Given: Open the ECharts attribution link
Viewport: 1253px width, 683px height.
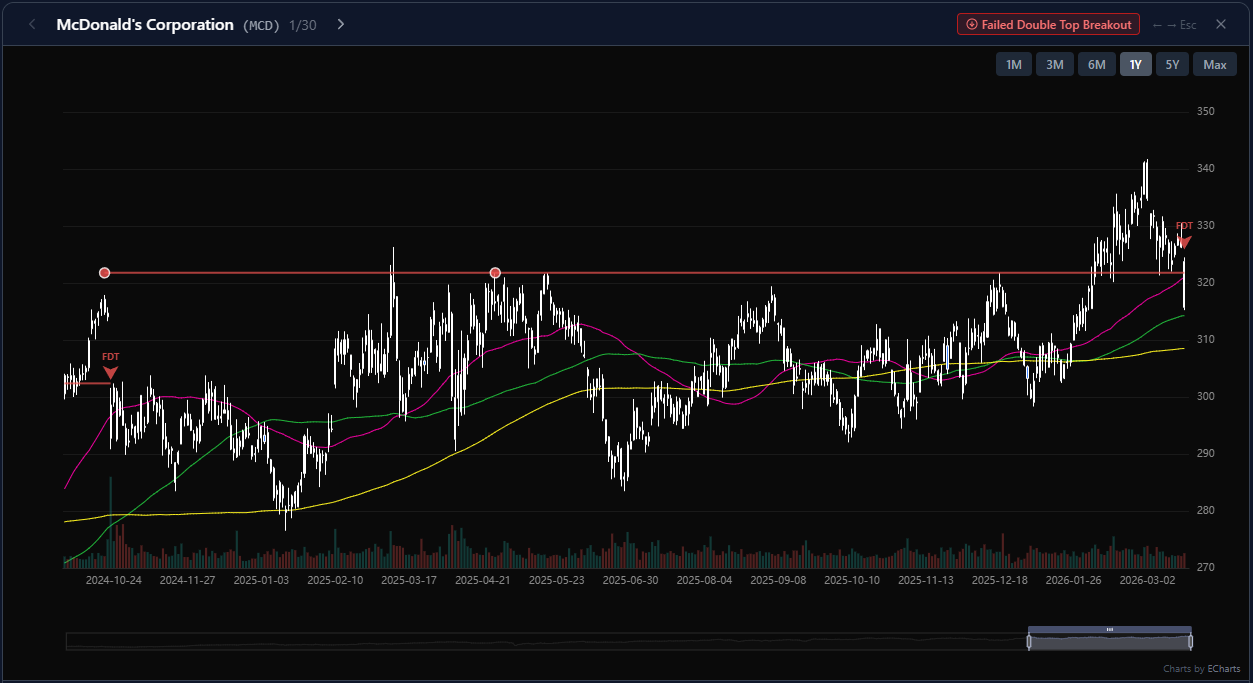Looking at the screenshot, I should tap(1222, 668).
